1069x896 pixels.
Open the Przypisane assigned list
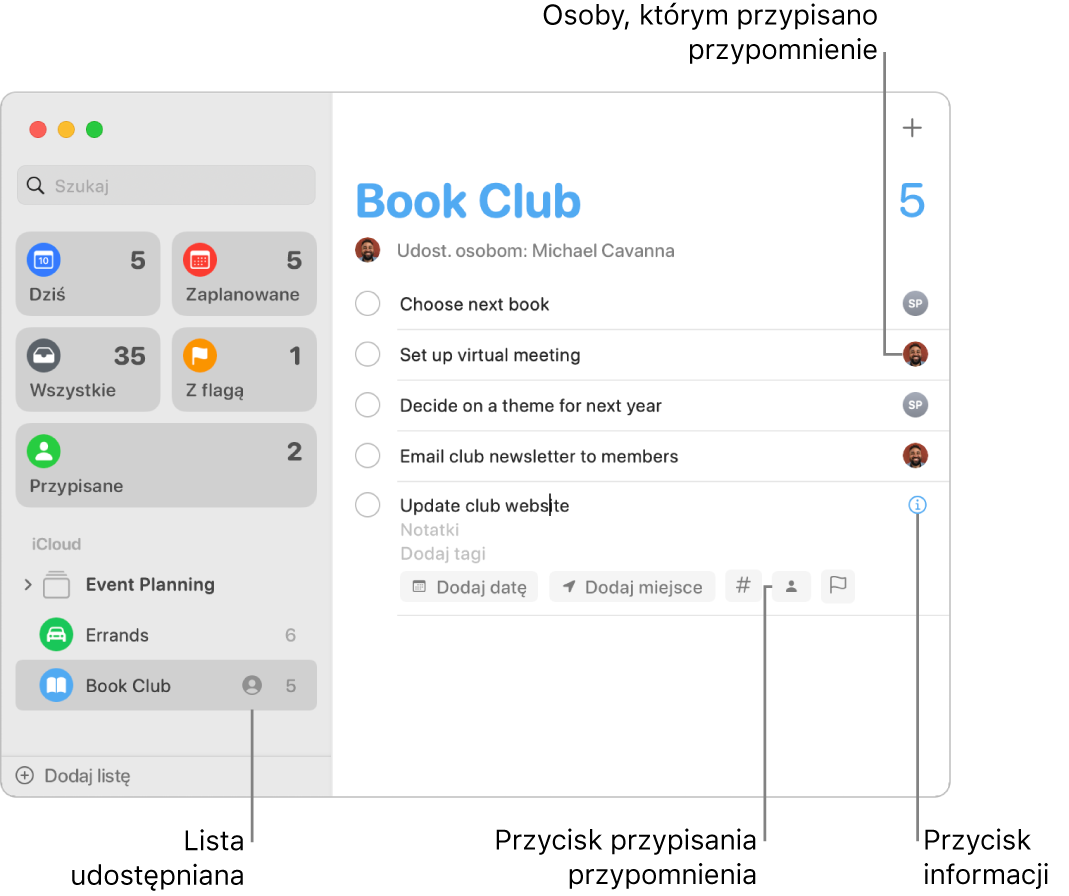coord(166,465)
